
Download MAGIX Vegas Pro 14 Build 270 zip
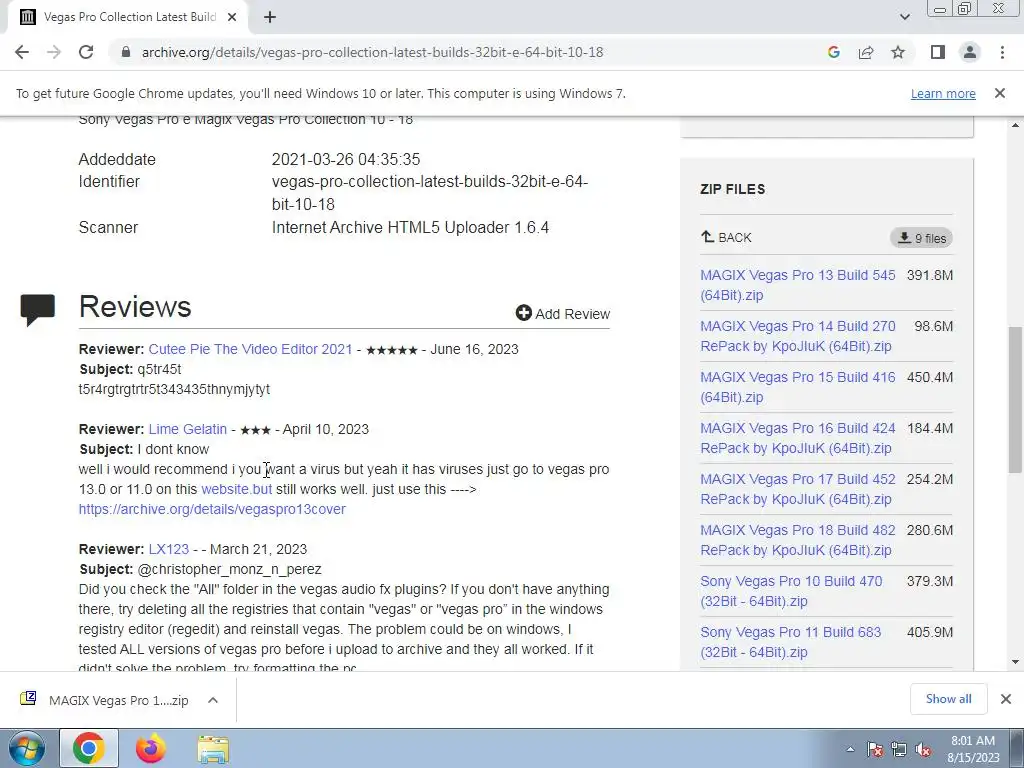click(x=797, y=336)
